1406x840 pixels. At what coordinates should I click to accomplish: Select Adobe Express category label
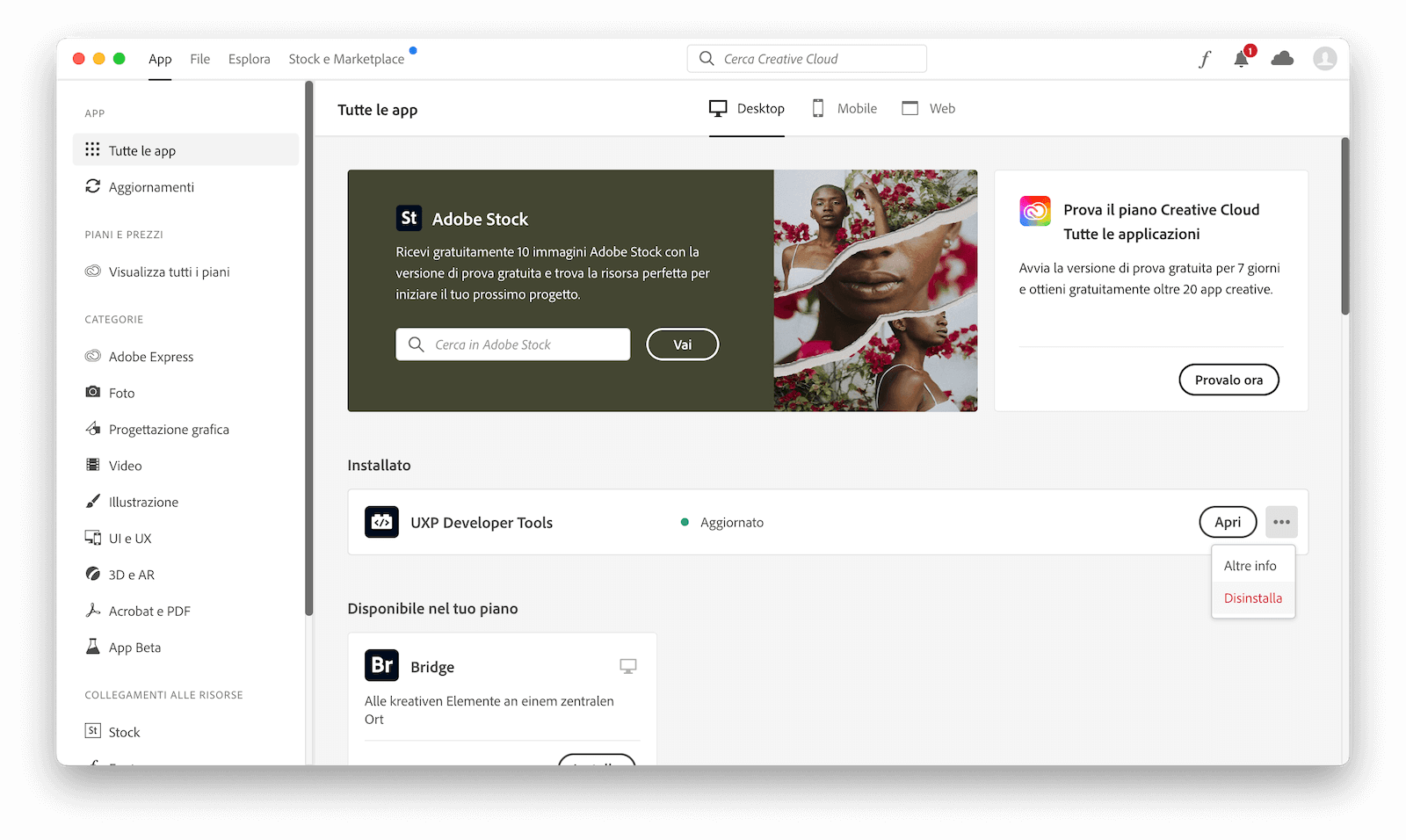coord(151,357)
